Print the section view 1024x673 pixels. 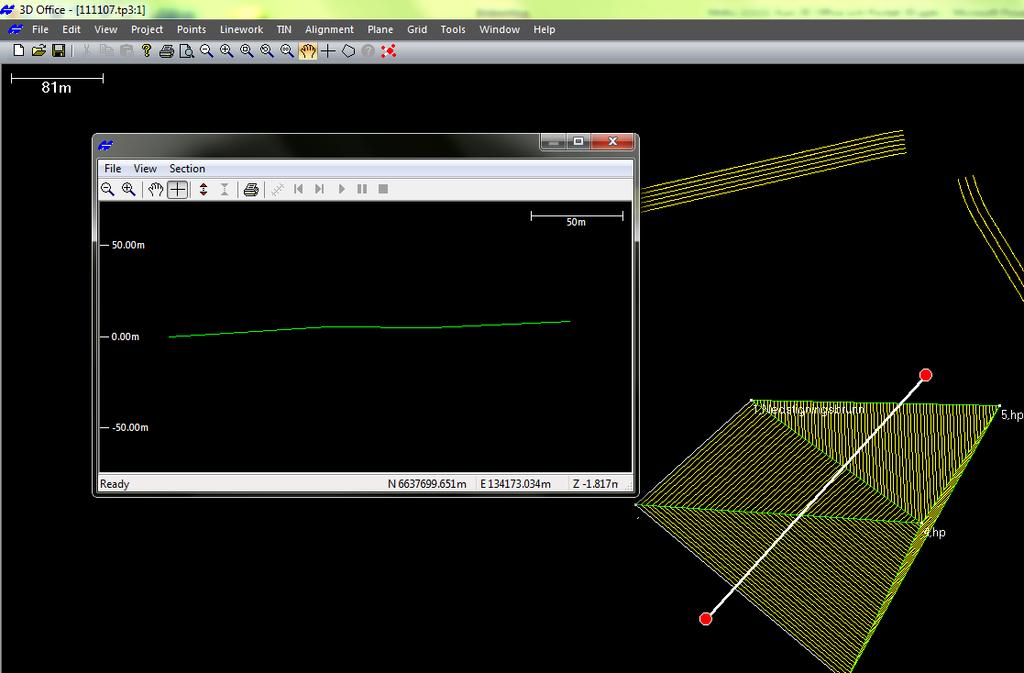point(251,189)
